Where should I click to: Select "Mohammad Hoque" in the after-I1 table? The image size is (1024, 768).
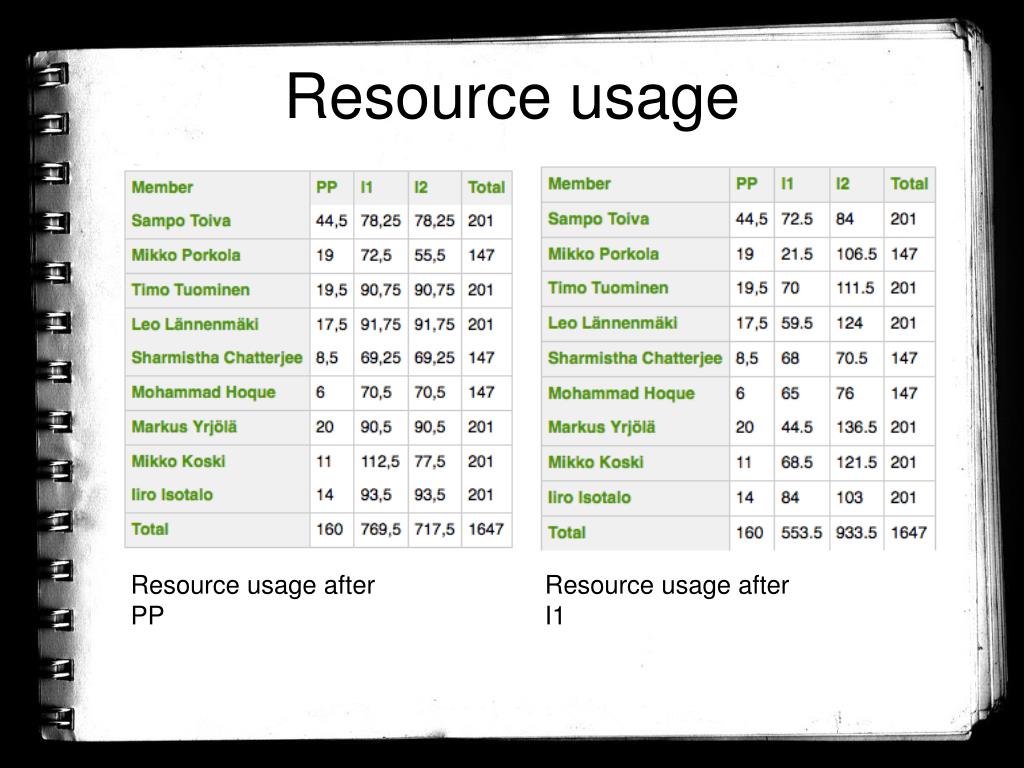(x=621, y=394)
